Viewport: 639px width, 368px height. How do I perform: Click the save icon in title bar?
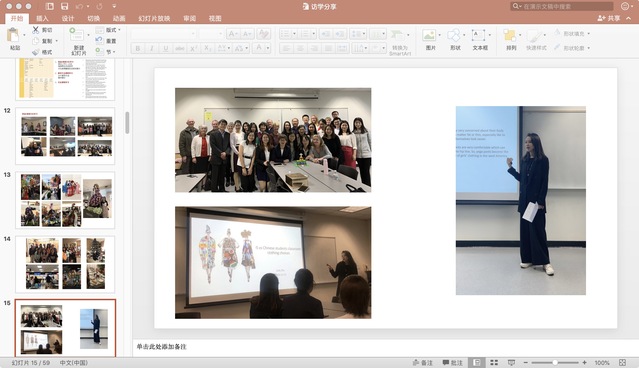(64, 6)
